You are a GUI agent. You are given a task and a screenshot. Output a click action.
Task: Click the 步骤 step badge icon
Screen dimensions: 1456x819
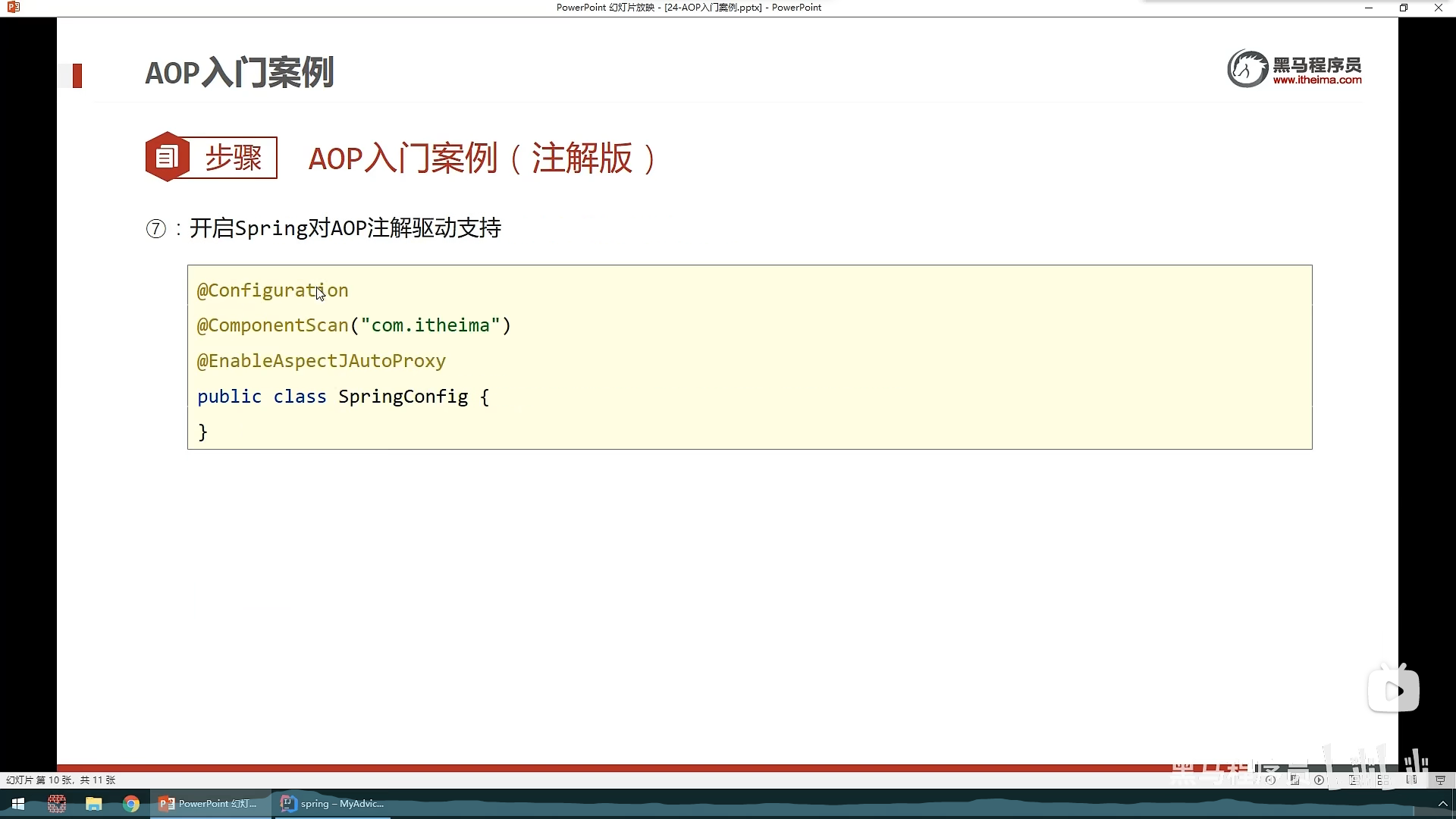pos(168,157)
